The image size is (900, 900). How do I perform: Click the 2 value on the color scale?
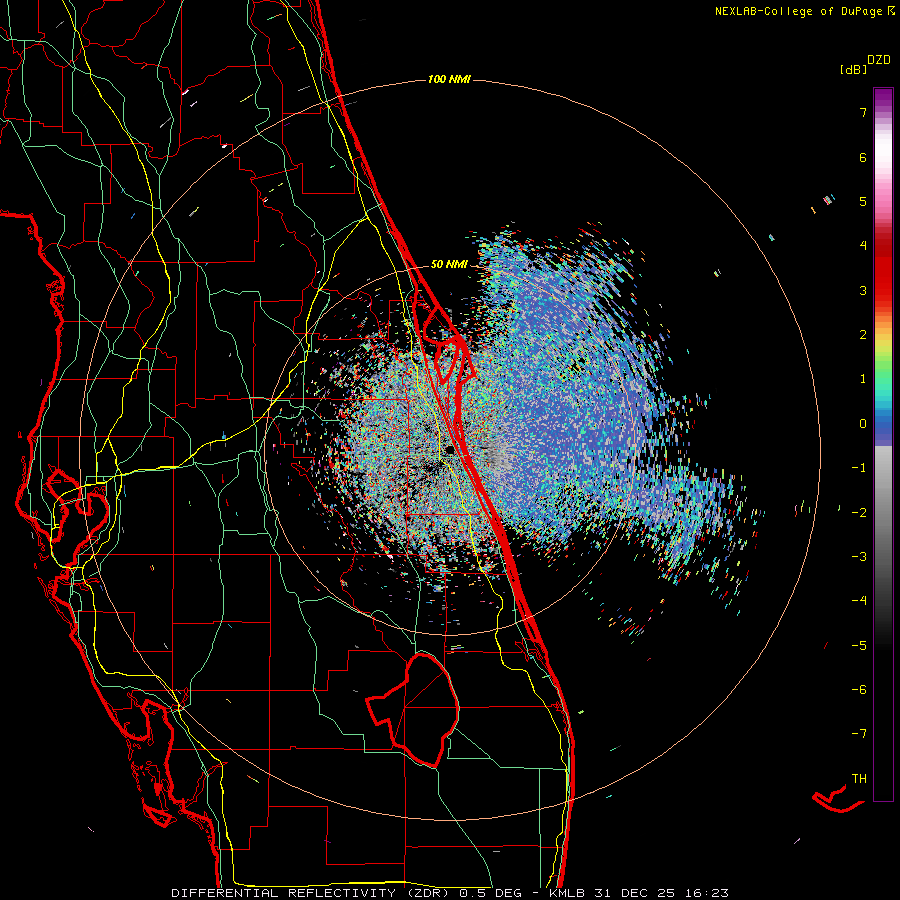point(863,335)
